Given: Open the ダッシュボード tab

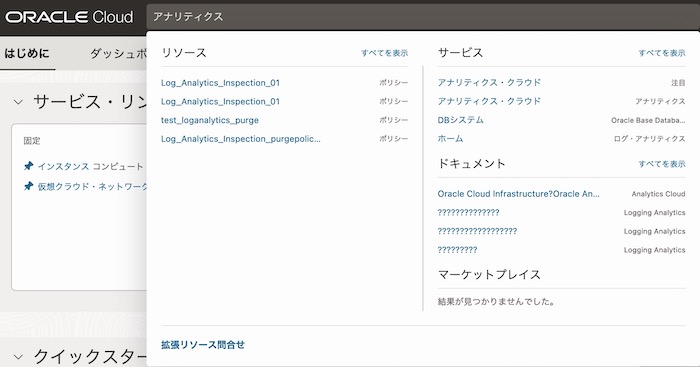Looking at the screenshot, I should click(118, 54).
